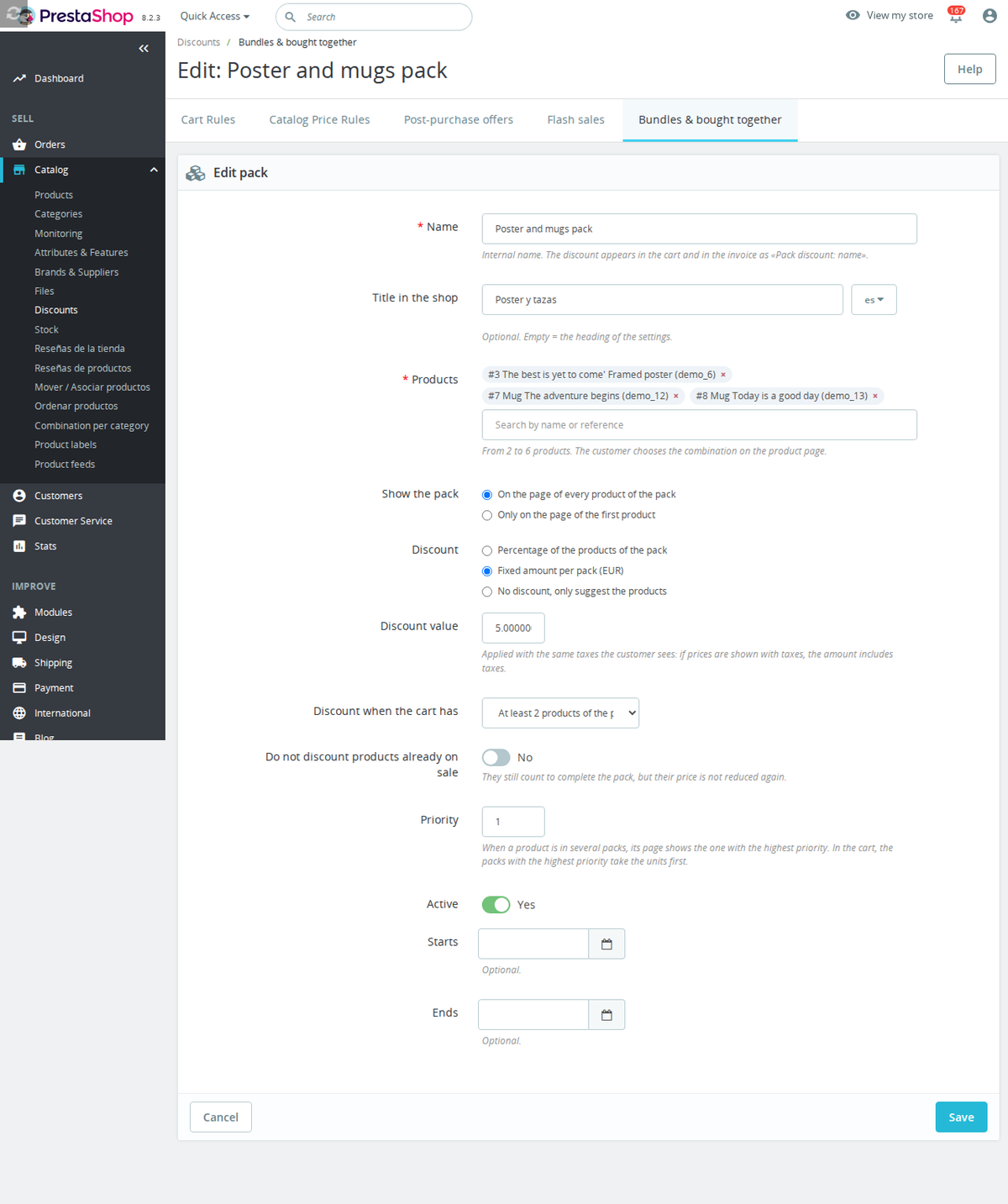Open the Ends date calendar icon

click(x=606, y=1015)
